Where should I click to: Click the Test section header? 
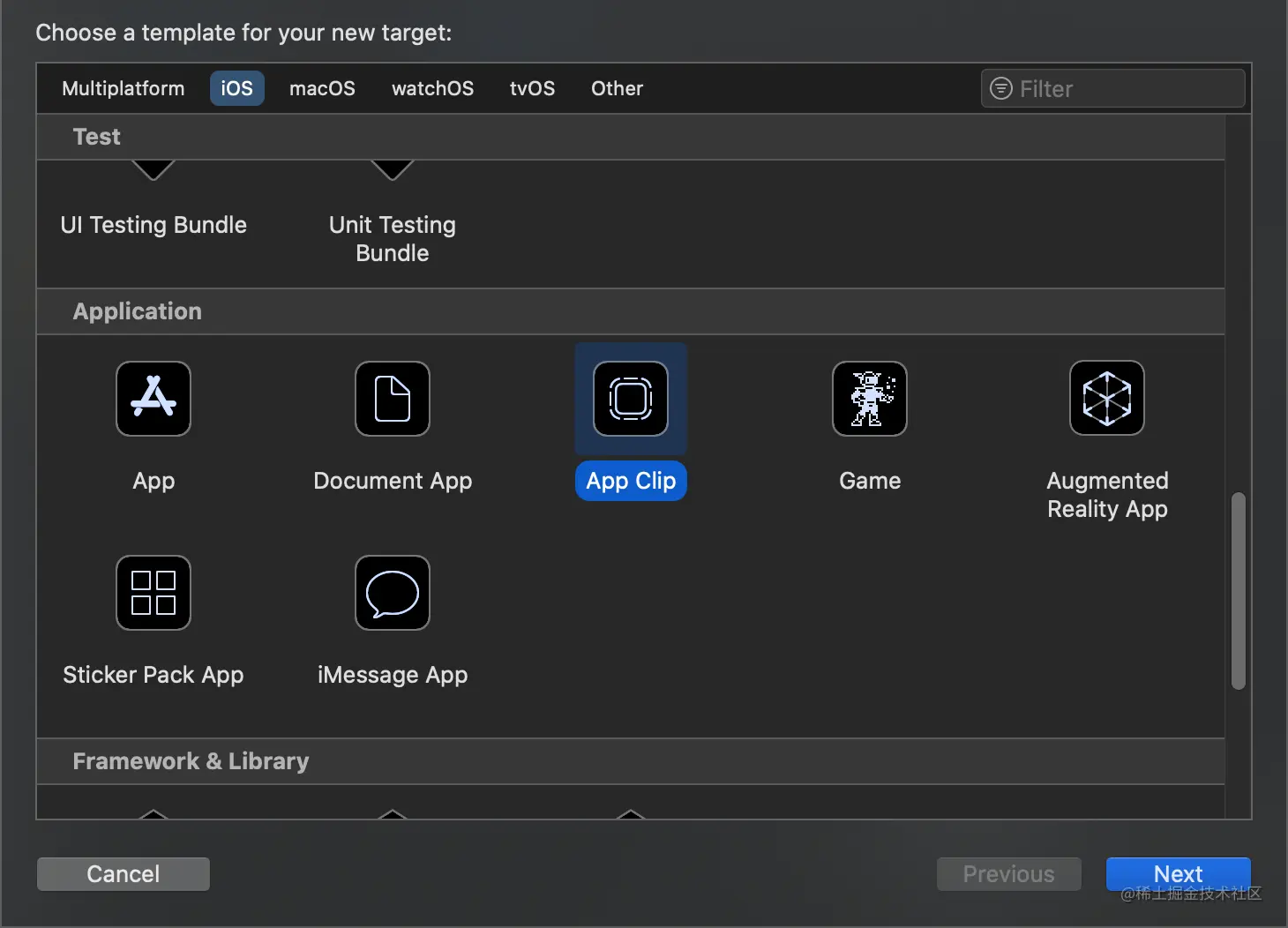point(631,137)
